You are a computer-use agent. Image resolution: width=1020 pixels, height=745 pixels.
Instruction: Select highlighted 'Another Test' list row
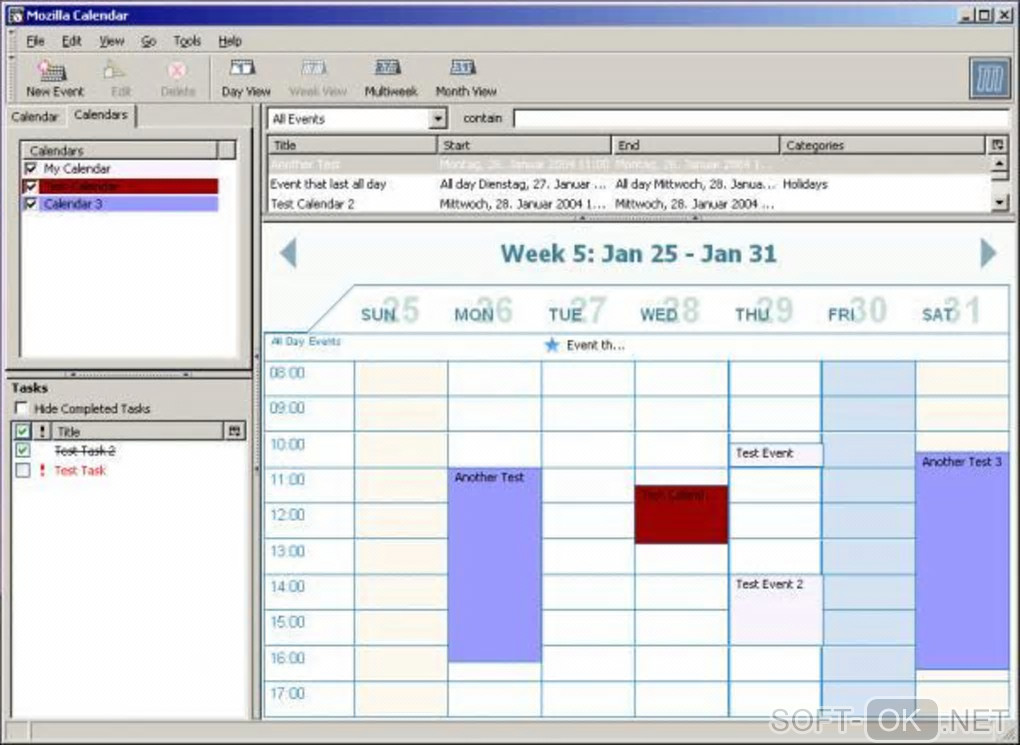click(628, 164)
